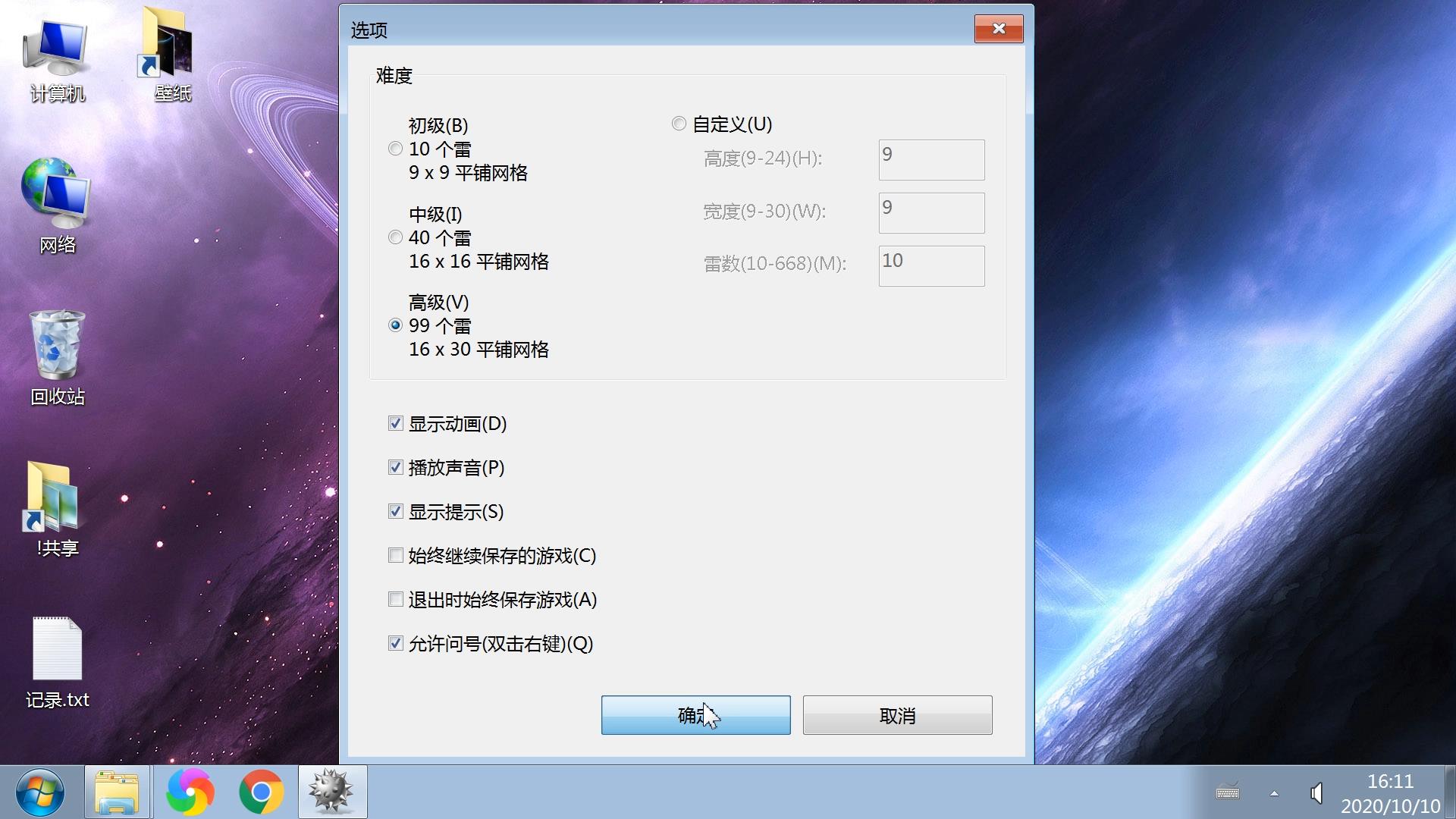Expand hidden icons in the system tray
This screenshot has height=819, width=1456.
(x=1273, y=794)
